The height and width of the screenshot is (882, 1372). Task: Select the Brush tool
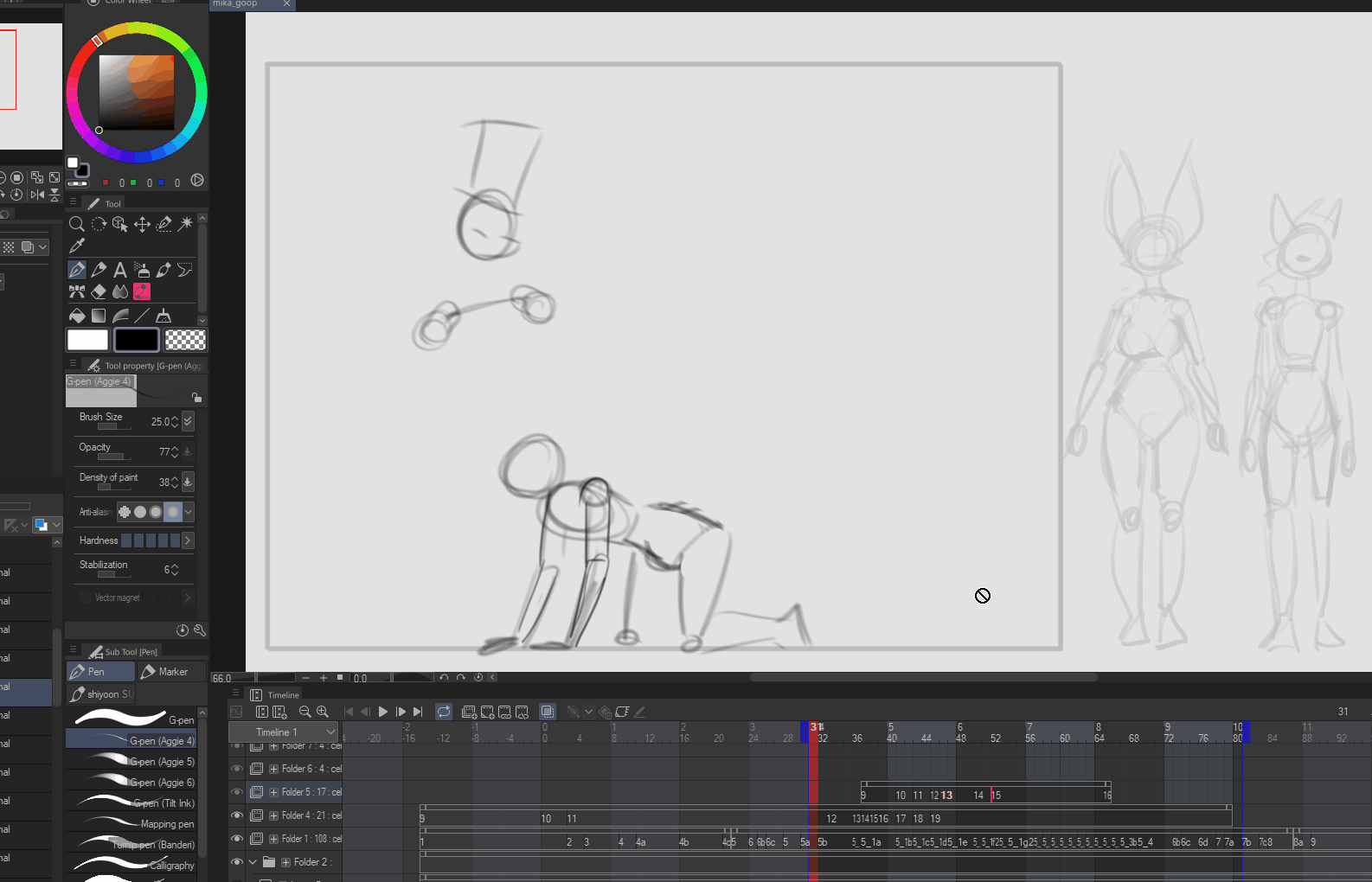tap(163, 270)
